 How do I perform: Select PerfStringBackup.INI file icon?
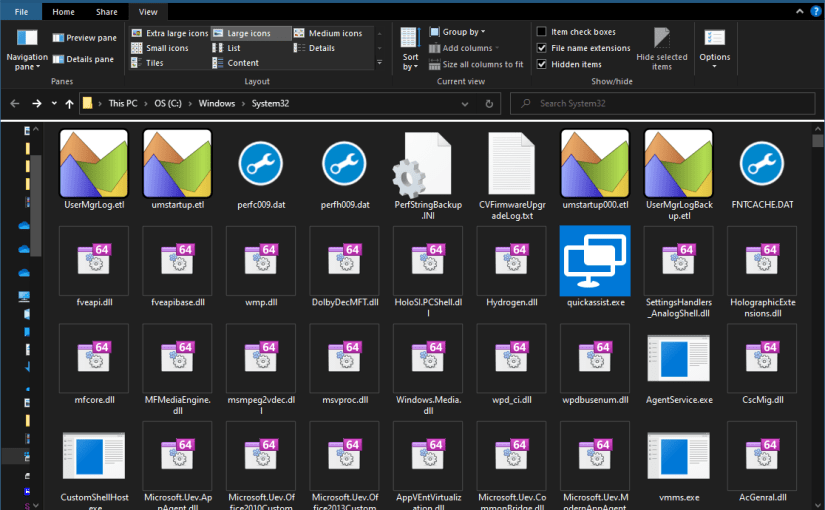point(428,164)
